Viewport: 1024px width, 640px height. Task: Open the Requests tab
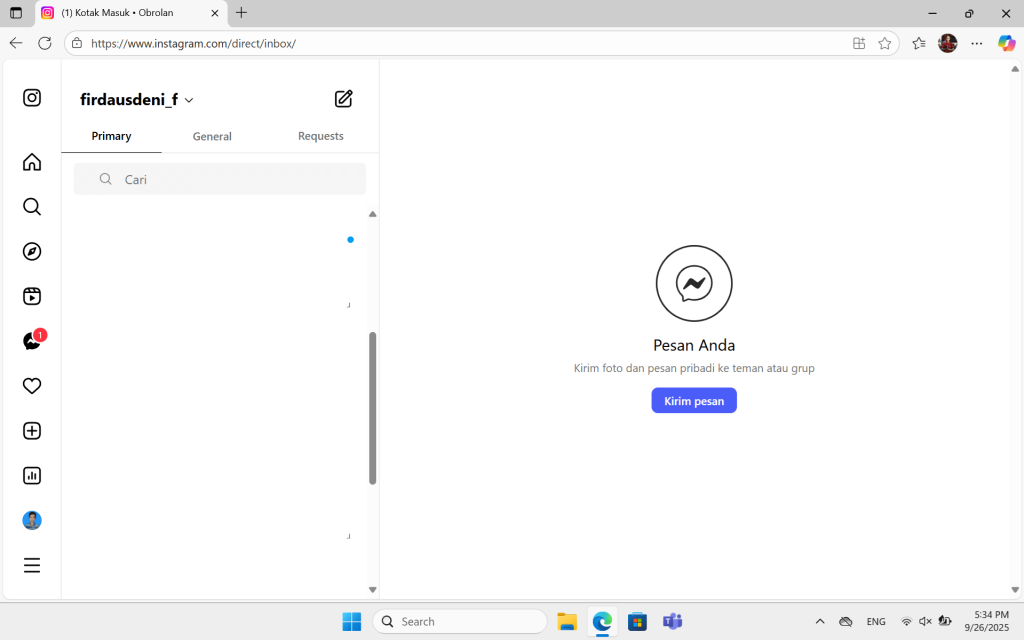(x=320, y=136)
